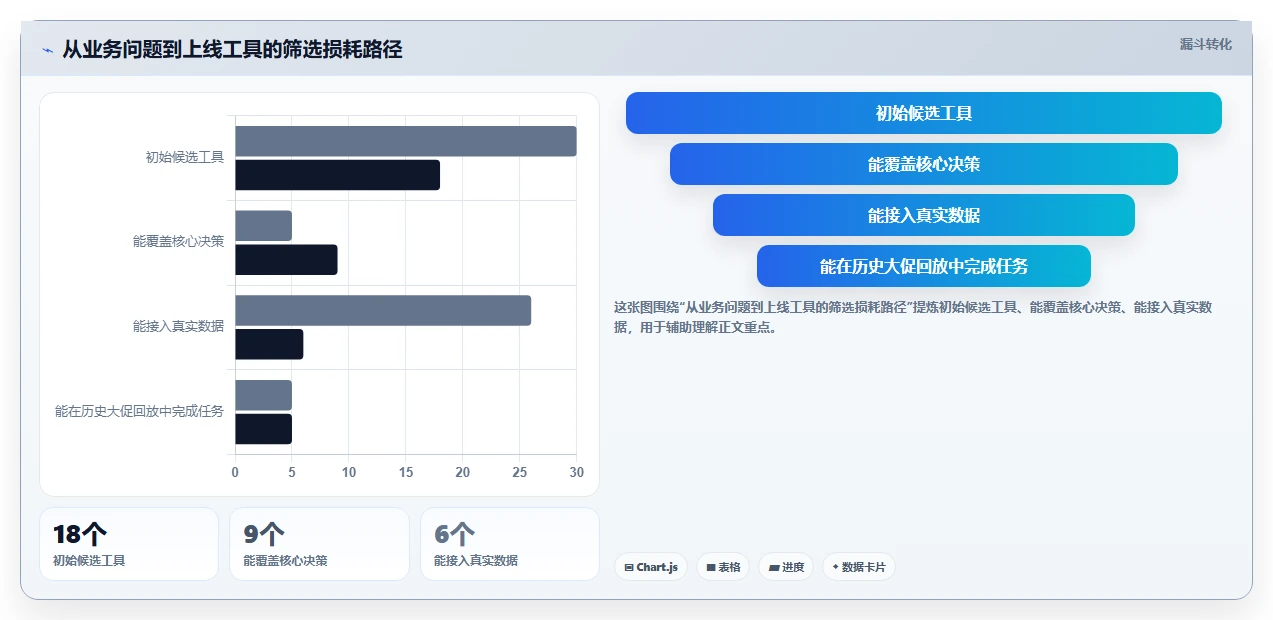The width and height of the screenshot is (1273, 620).
Task: Click the x-axis value 30
Action: tap(576, 472)
